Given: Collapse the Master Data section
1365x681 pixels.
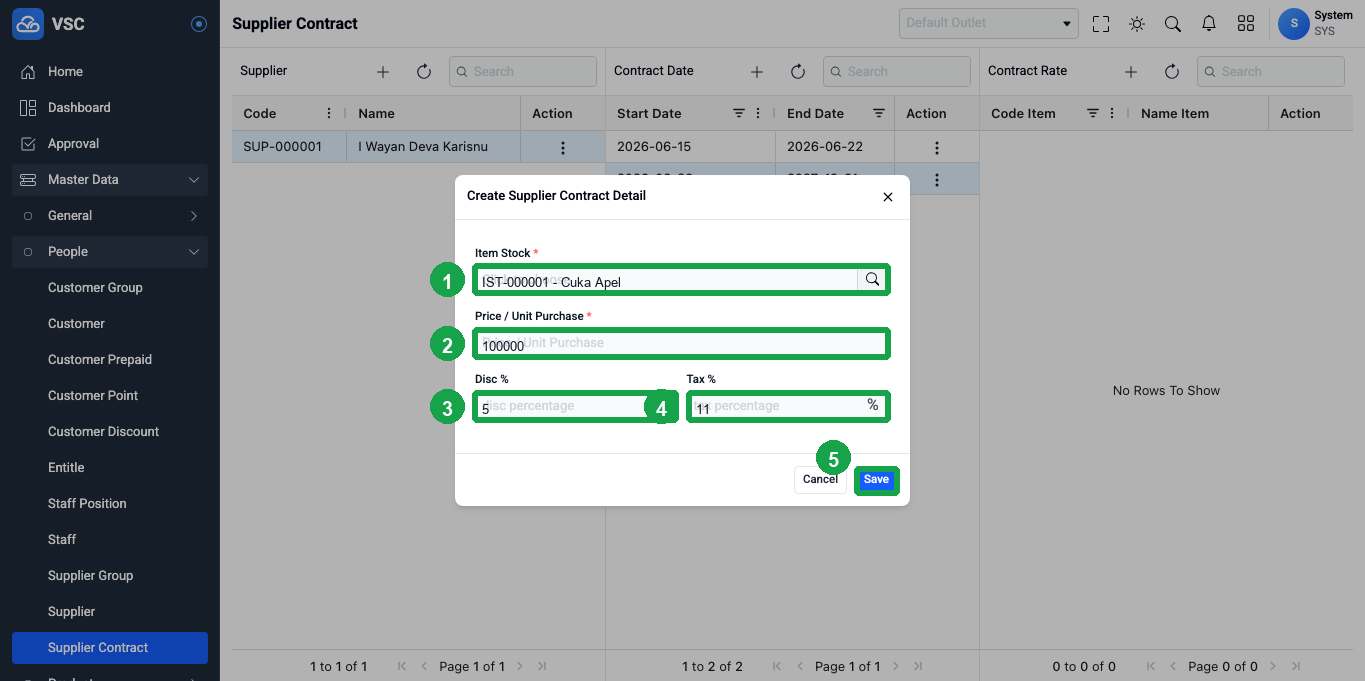Looking at the screenshot, I should tap(110, 180).
